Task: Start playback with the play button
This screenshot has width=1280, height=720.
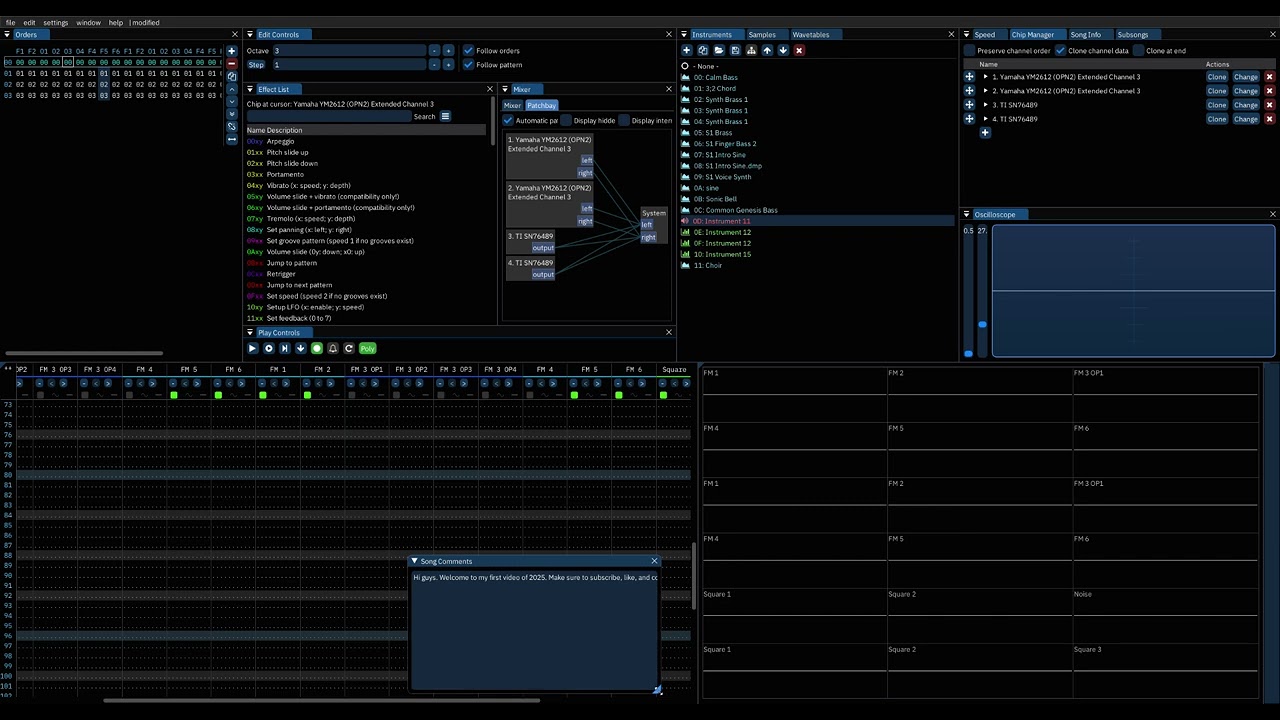Action: (x=252, y=348)
